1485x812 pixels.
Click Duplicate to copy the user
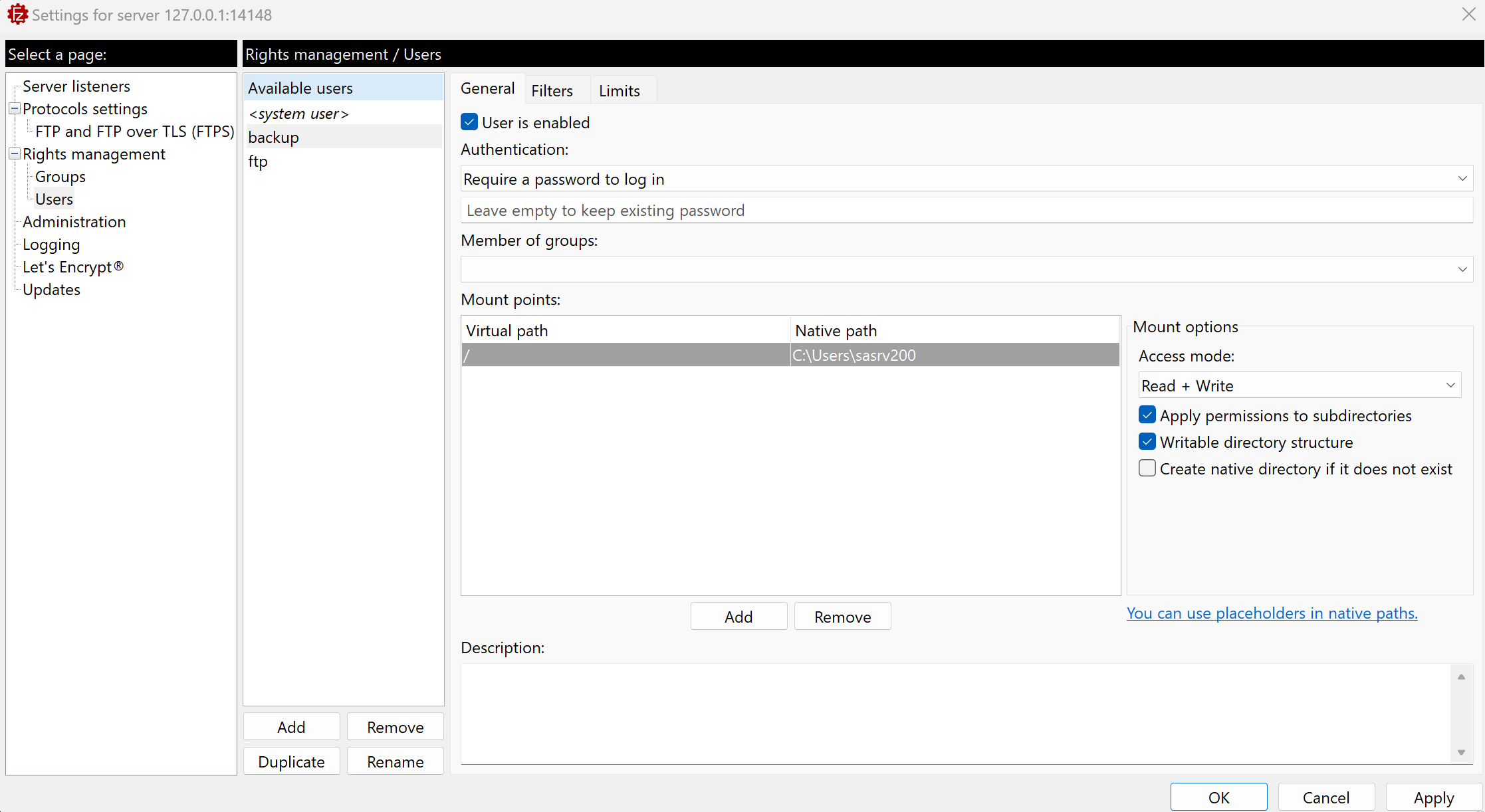tap(291, 761)
